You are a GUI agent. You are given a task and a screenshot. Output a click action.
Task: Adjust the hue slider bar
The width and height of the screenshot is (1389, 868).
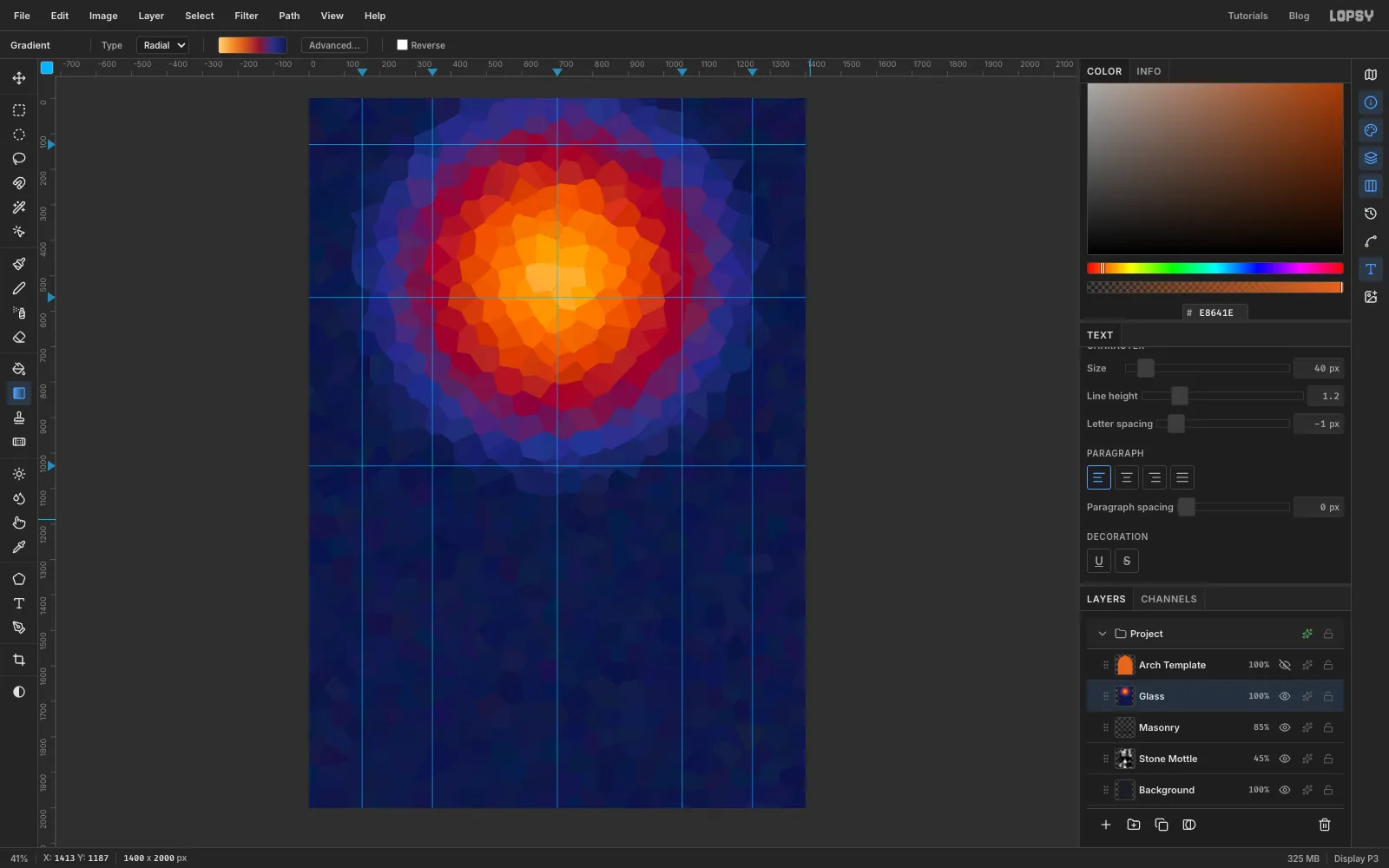1215,268
